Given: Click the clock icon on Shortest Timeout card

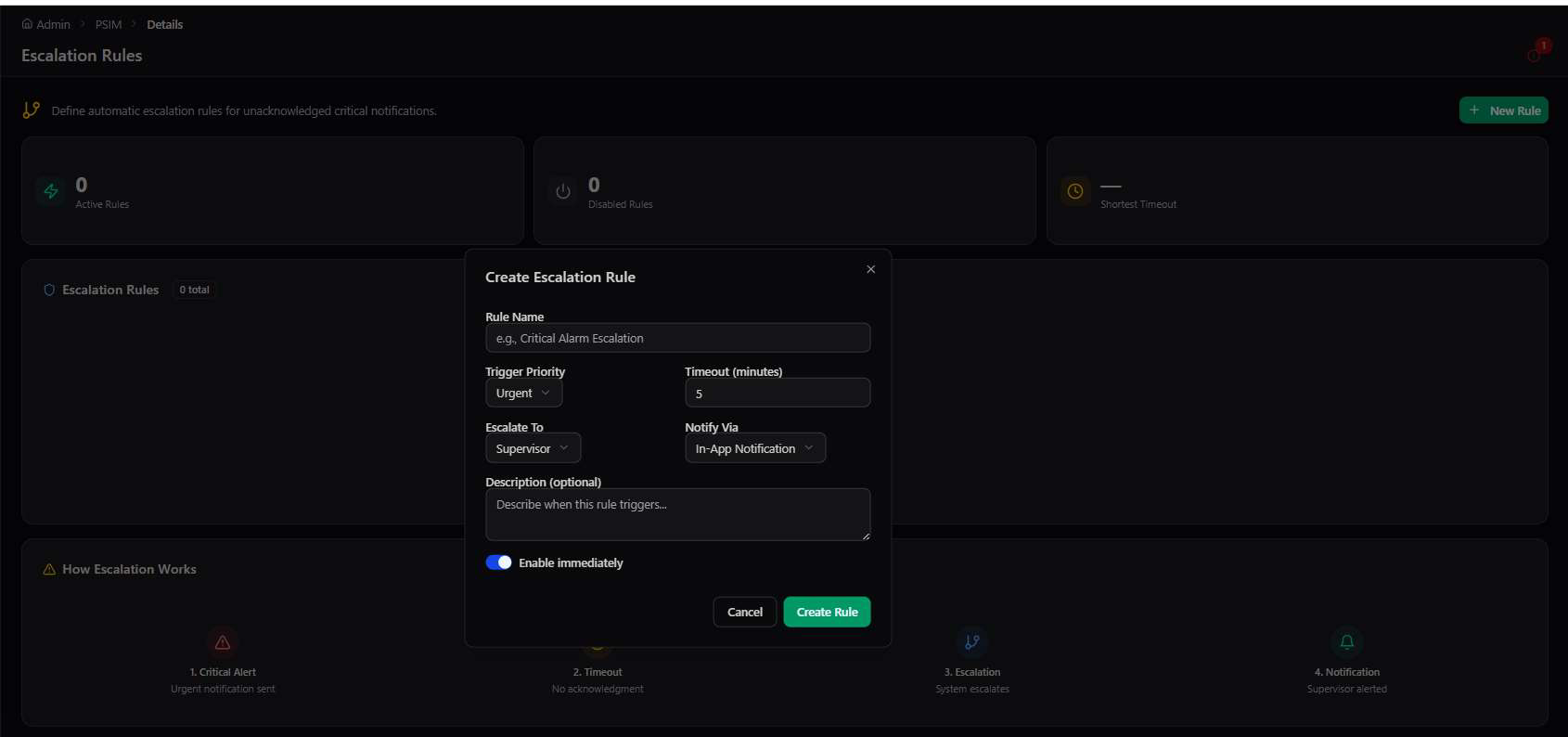Looking at the screenshot, I should tap(1075, 191).
